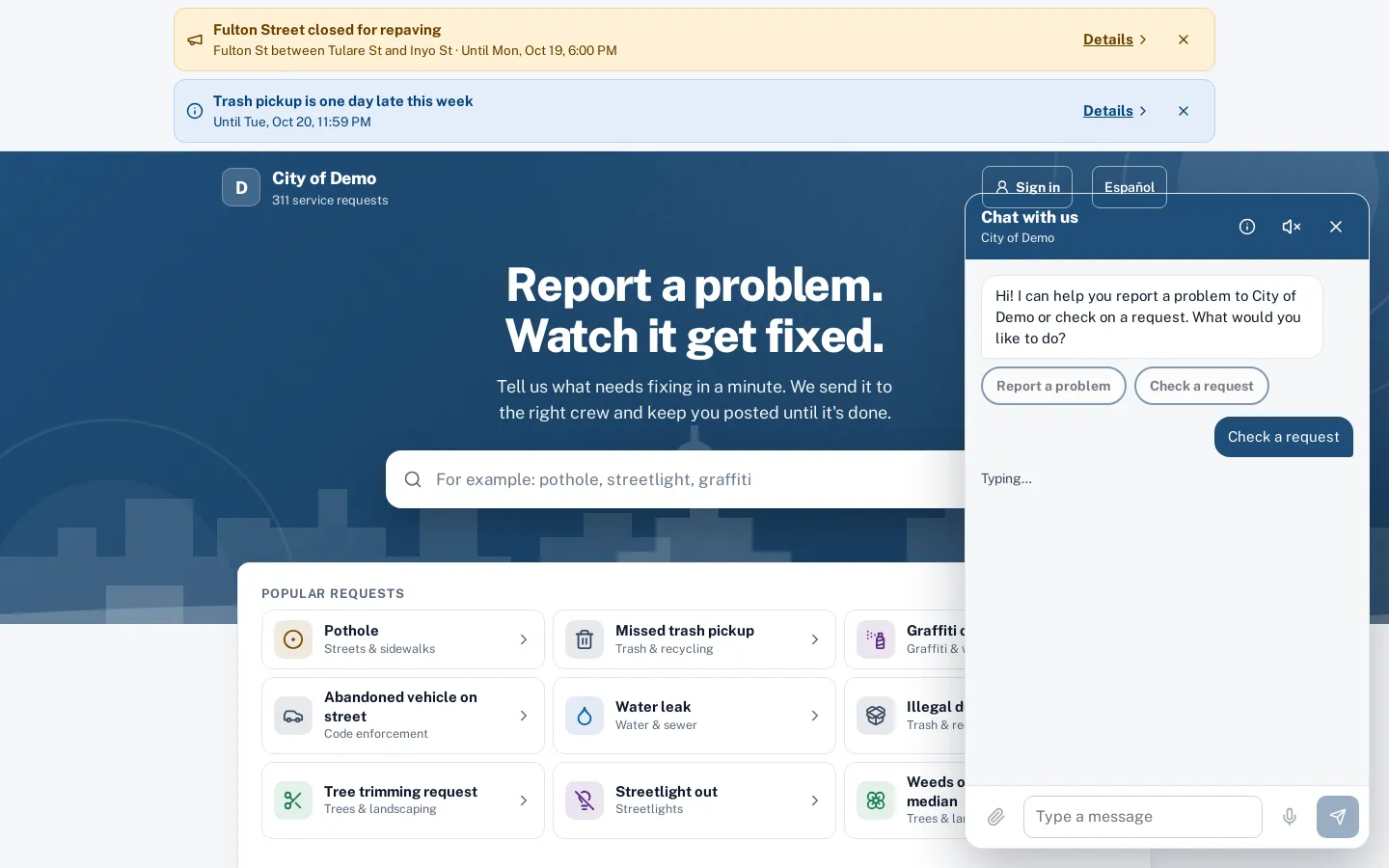
Task: Select the Streetlight out title
Action: (x=667, y=792)
